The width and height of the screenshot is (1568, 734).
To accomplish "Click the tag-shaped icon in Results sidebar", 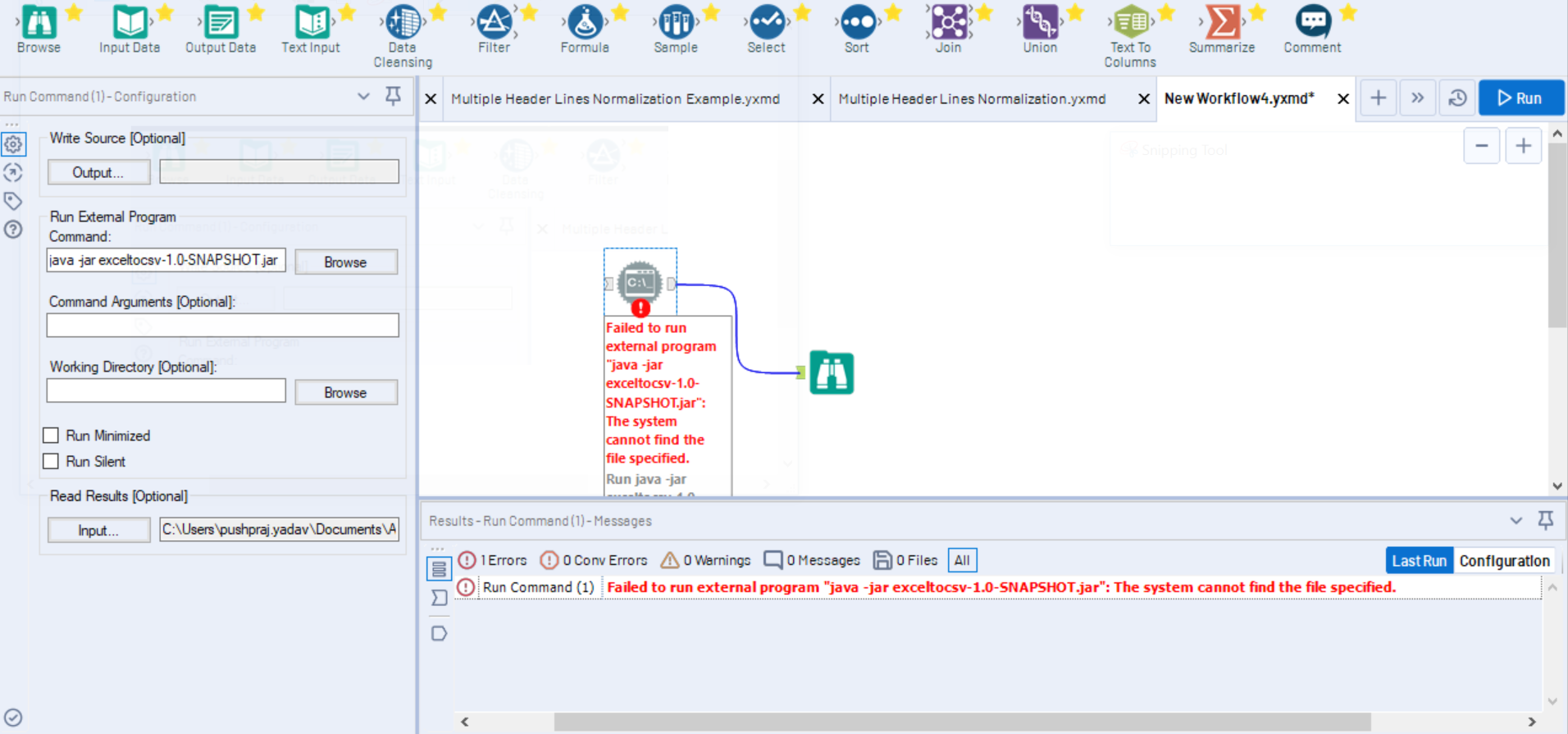I will coord(439,633).
